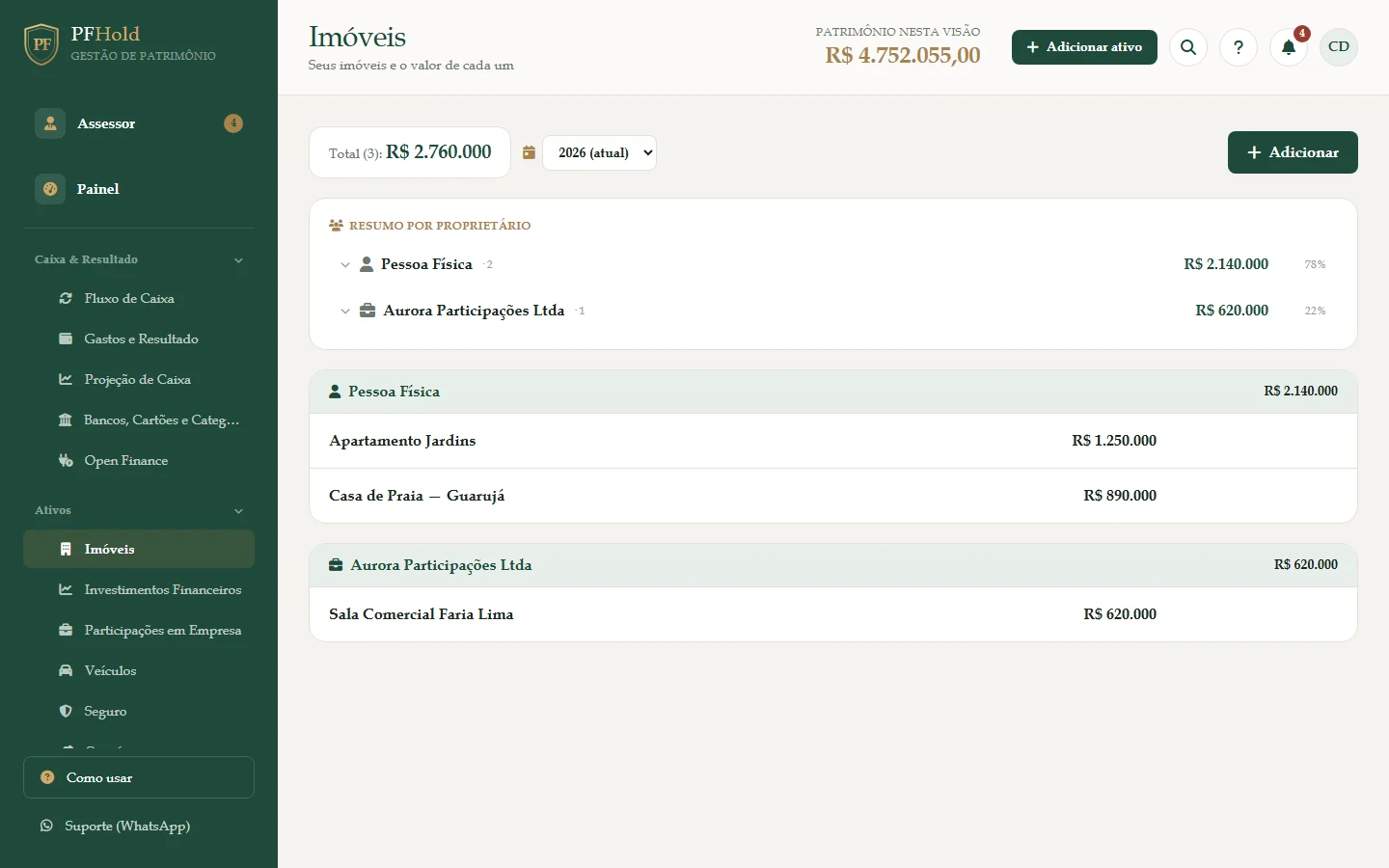Click the Adicionar ativo button
The image size is (1389, 868).
click(1084, 47)
